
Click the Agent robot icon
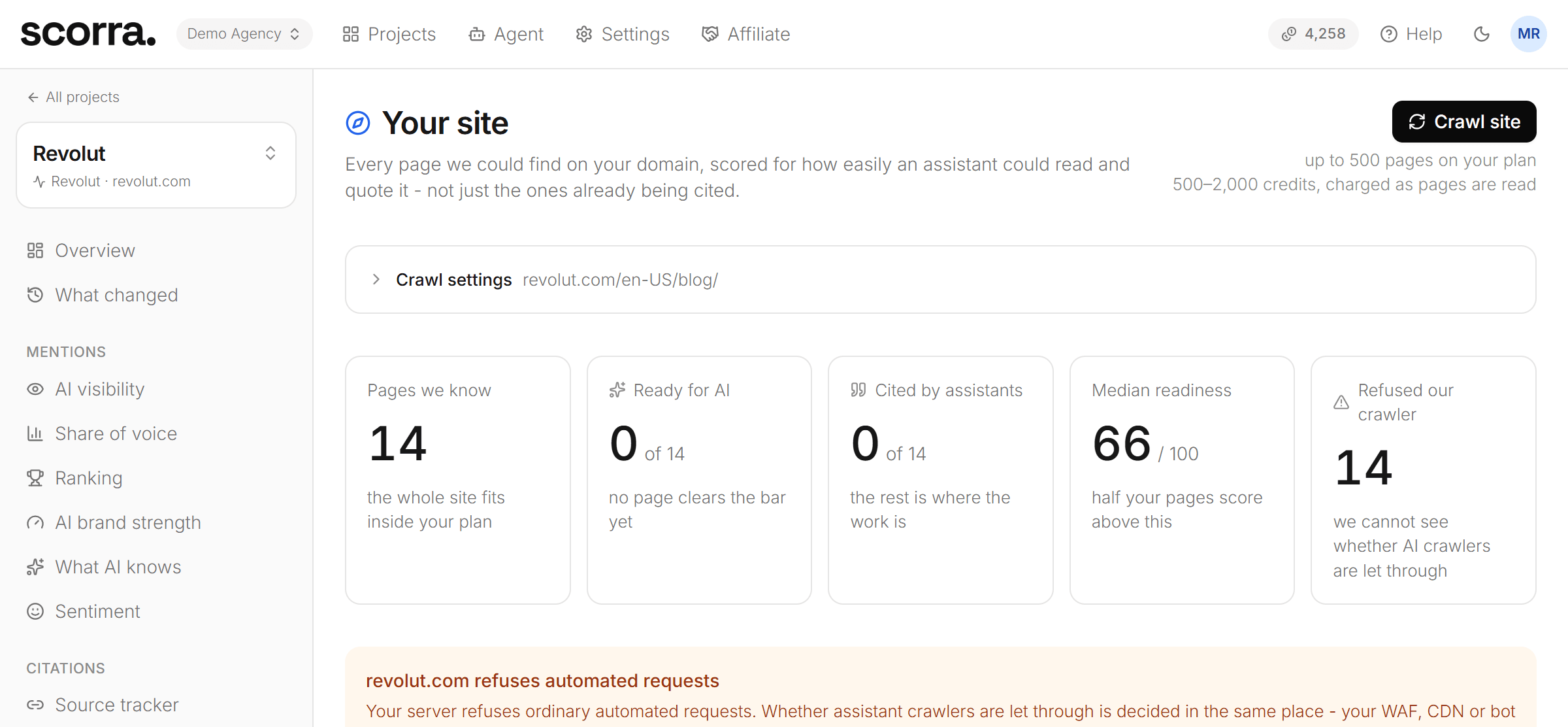[477, 34]
